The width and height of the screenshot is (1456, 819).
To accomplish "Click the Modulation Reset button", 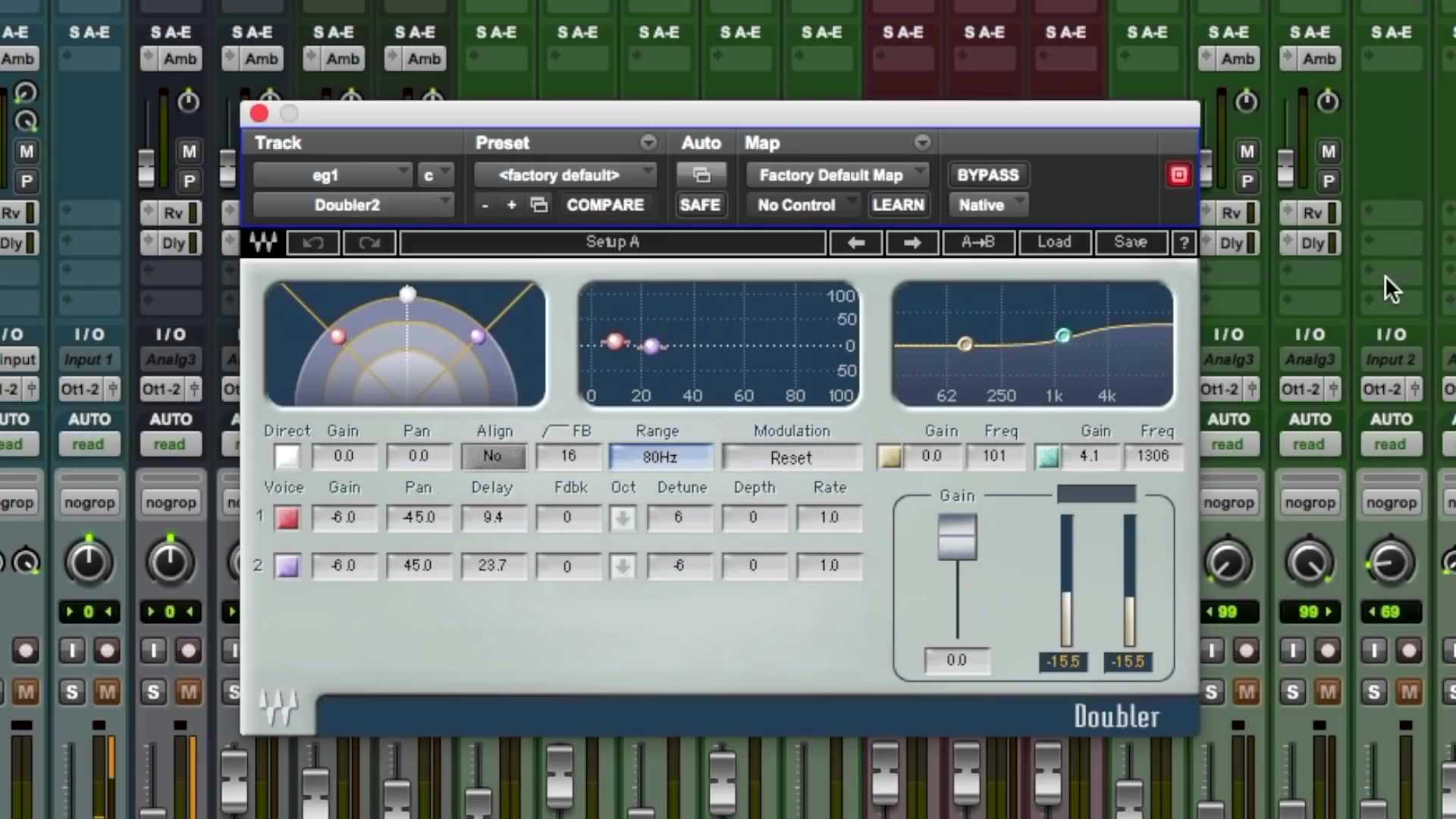I will [x=791, y=457].
